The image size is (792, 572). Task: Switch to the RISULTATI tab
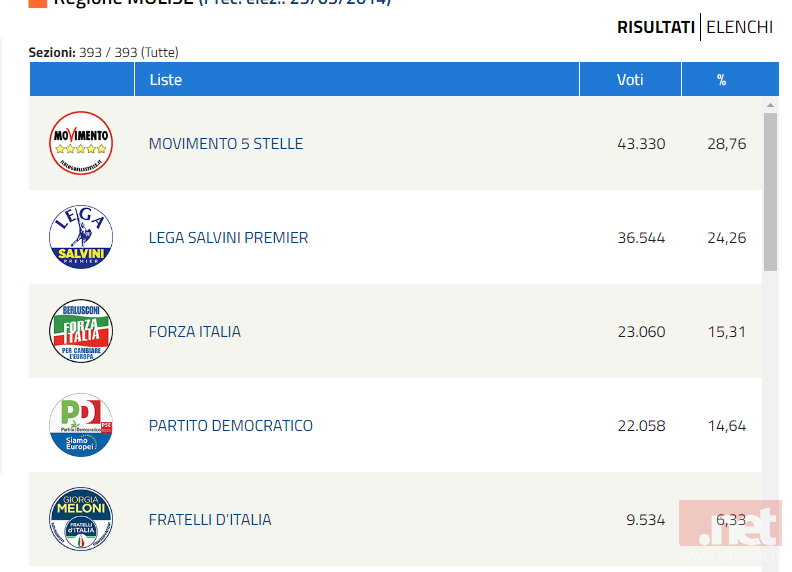click(656, 27)
